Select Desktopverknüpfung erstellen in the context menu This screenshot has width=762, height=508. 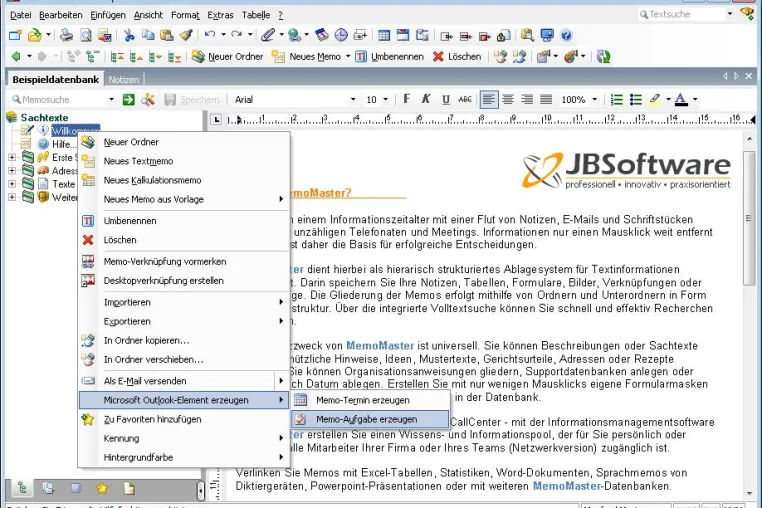(x=184, y=280)
